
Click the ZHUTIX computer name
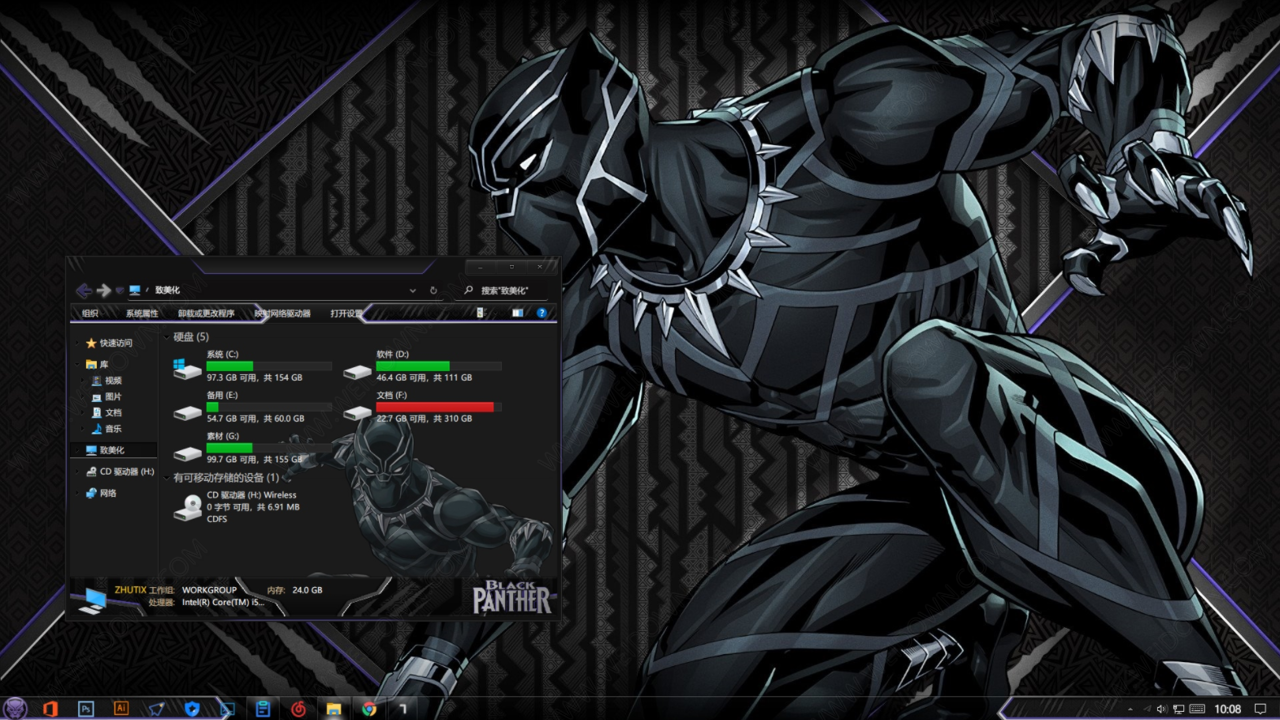(x=131, y=590)
